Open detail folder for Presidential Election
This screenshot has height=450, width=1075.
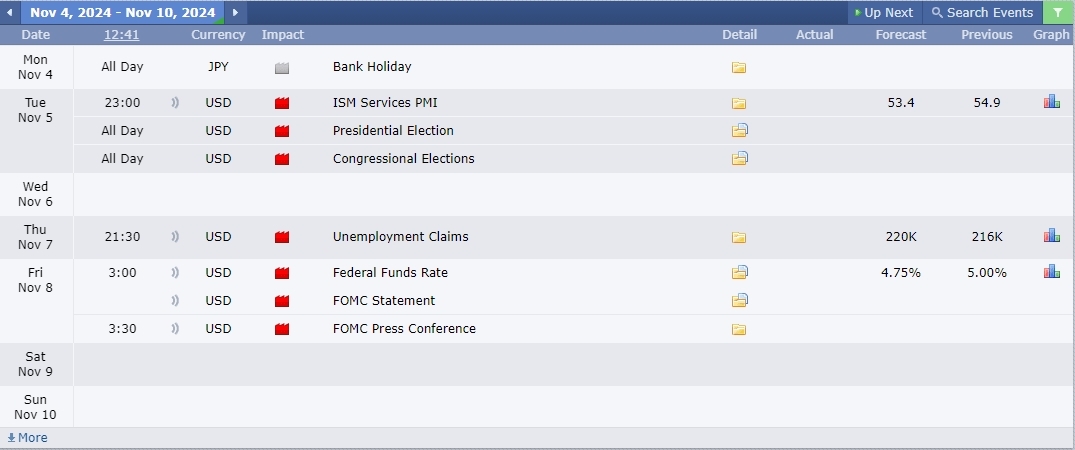[739, 130]
